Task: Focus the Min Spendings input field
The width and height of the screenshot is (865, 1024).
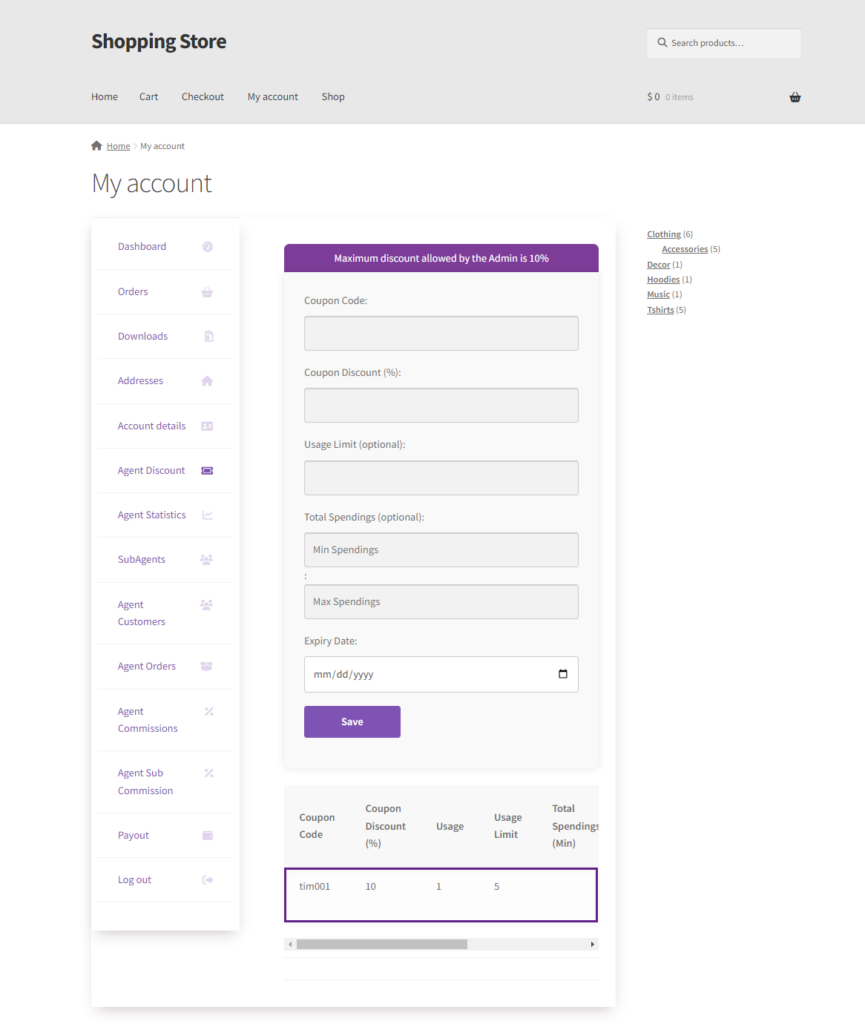Action: pyautogui.click(x=441, y=549)
